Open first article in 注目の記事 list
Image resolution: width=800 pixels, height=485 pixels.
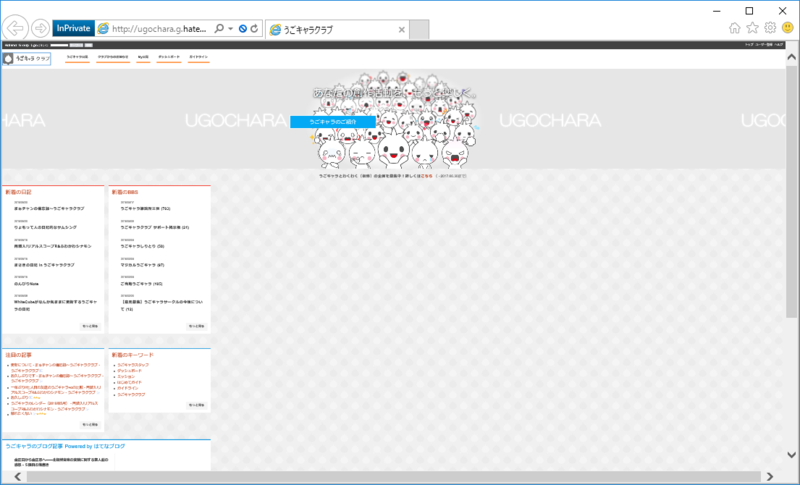point(55,368)
